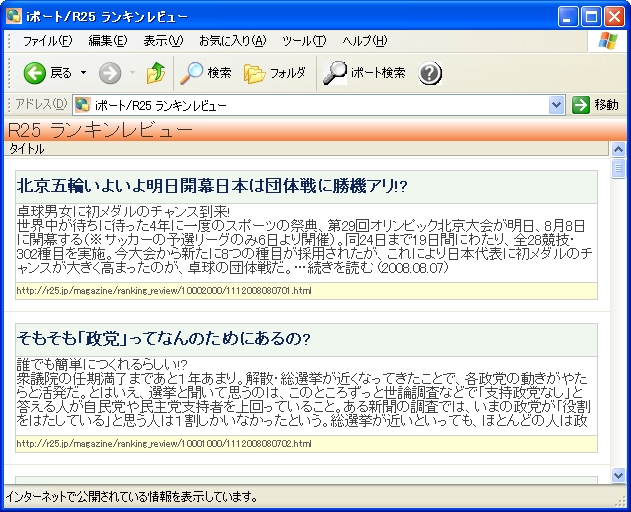631x512 pixels.
Task: Click the URL ending 111200808070​1.html
Action: coord(164,291)
